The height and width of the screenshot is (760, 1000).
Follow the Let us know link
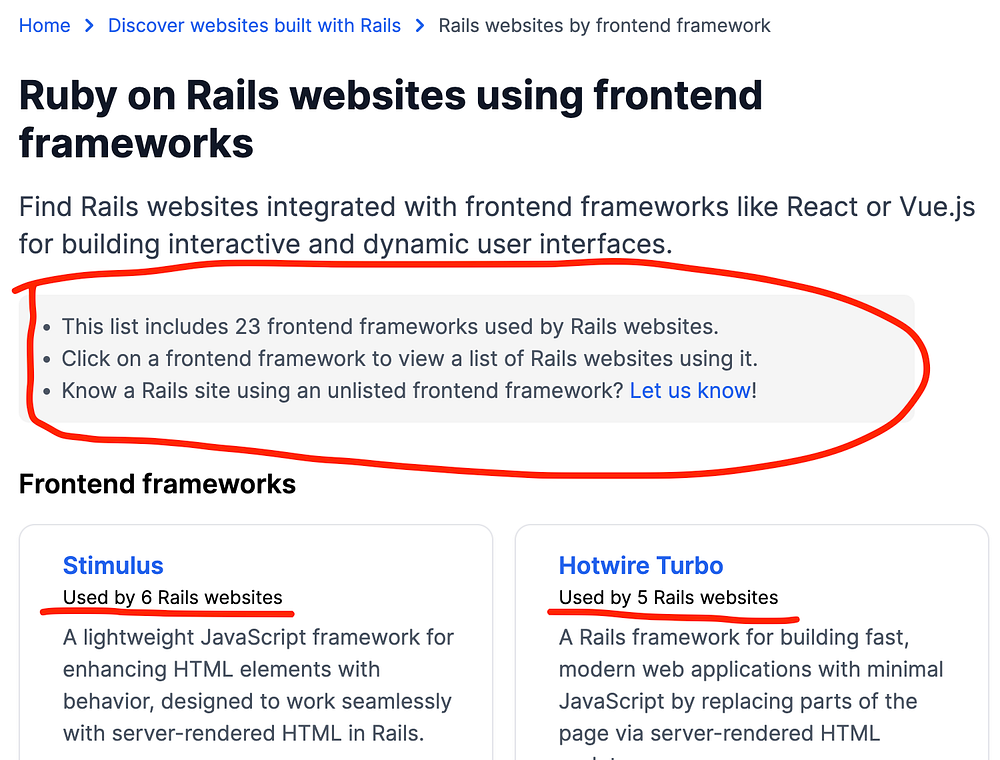pos(690,390)
